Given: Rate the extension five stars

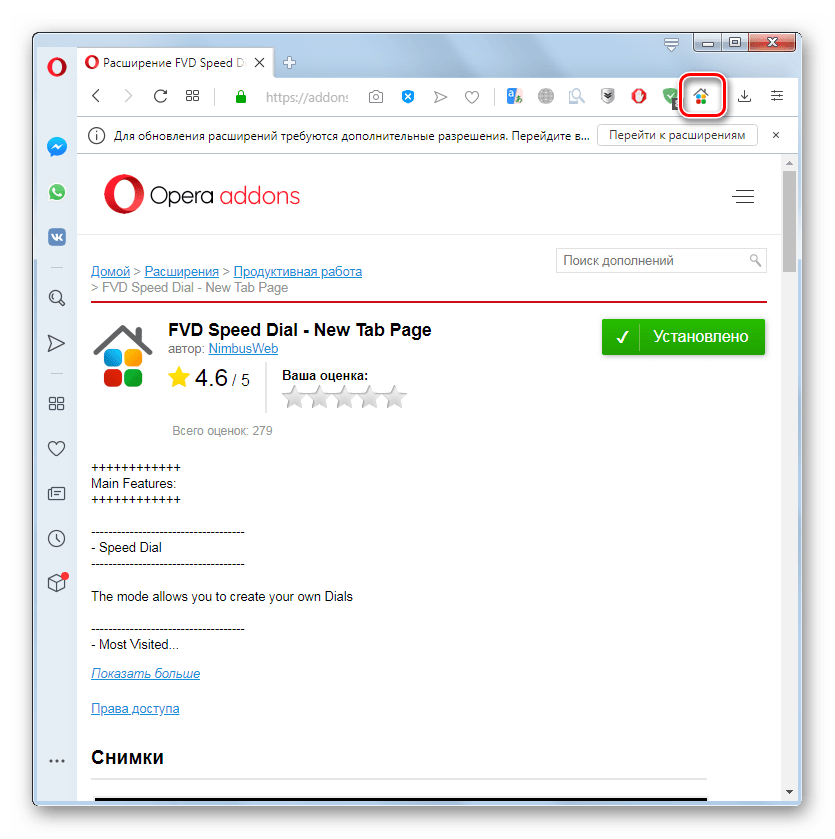Looking at the screenshot, I should (395, 397).
